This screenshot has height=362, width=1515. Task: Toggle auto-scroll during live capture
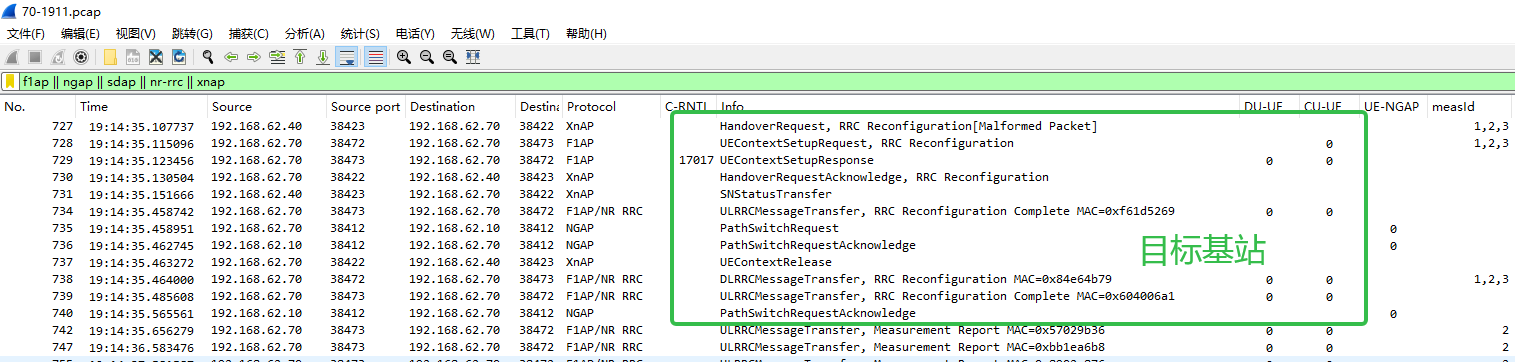[346, 57]
